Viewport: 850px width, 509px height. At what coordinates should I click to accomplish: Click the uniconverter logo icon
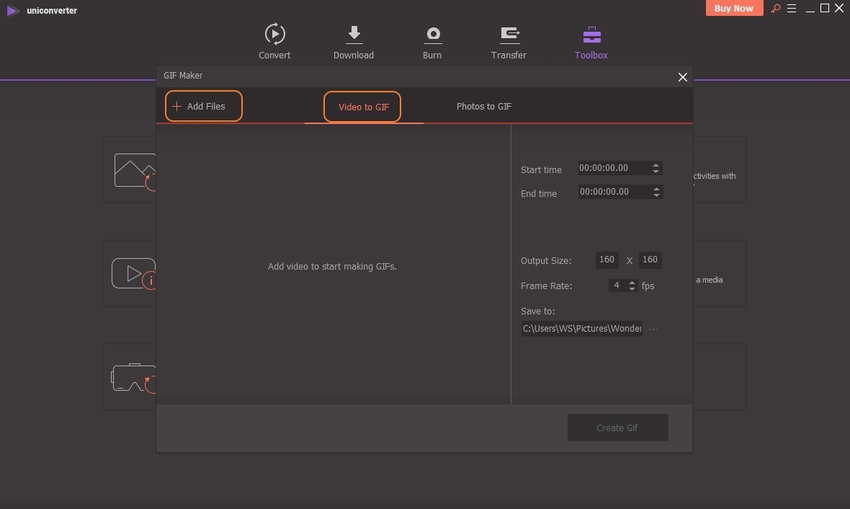tap(12, 10)
